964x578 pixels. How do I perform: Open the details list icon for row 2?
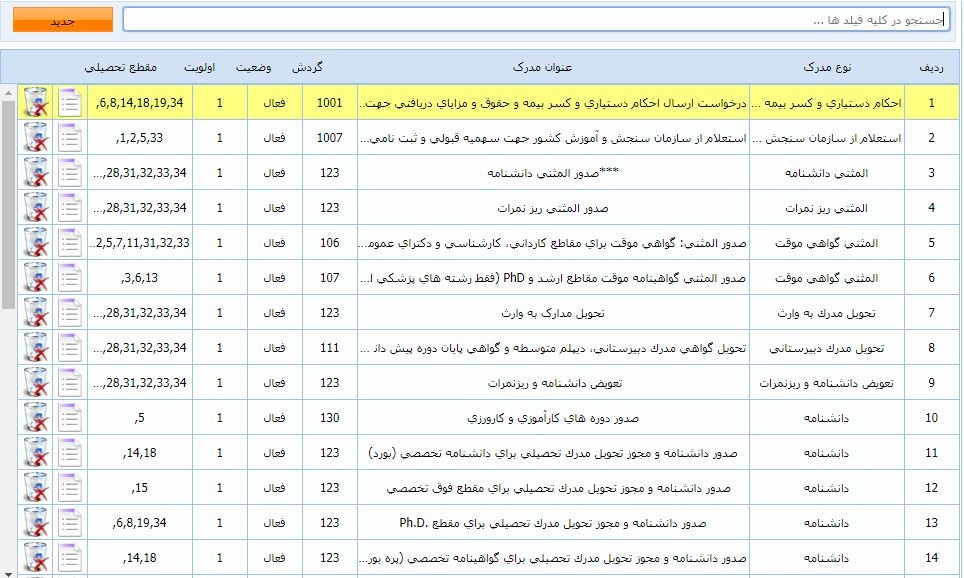(71, 138)
